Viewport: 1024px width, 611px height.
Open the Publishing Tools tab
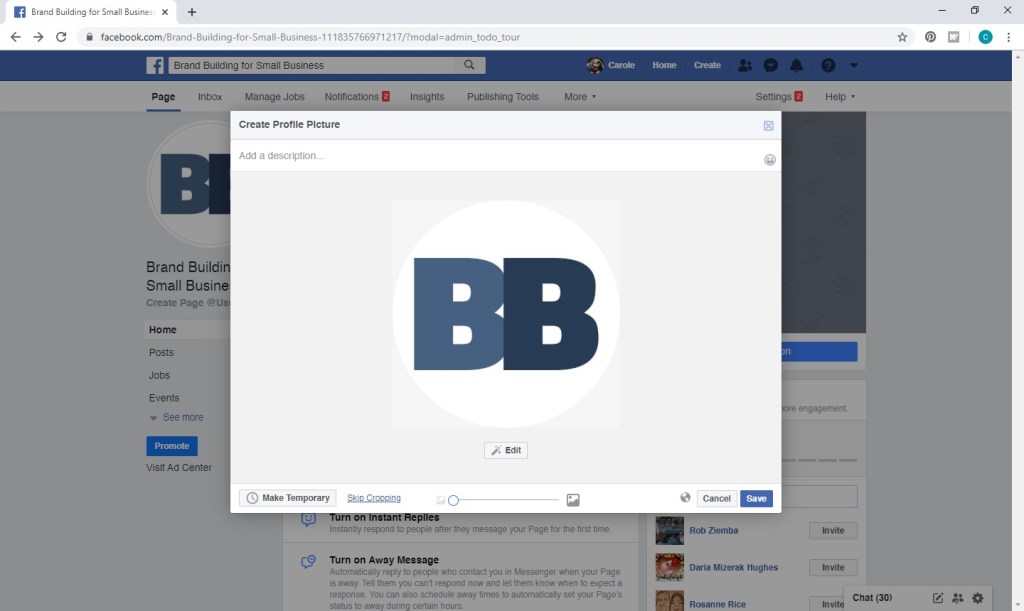pos(503,97)
